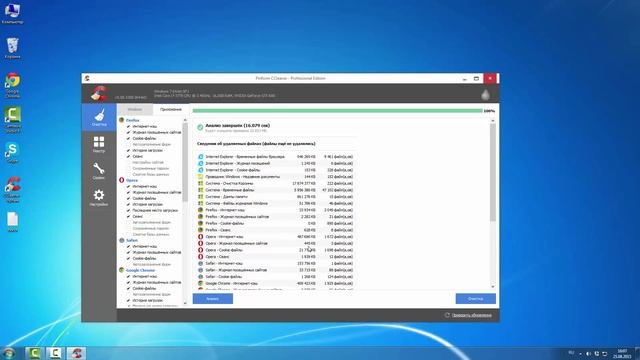Open the Recycle Bin desktop icon
The image size is (640, 360).
point(12,48)
